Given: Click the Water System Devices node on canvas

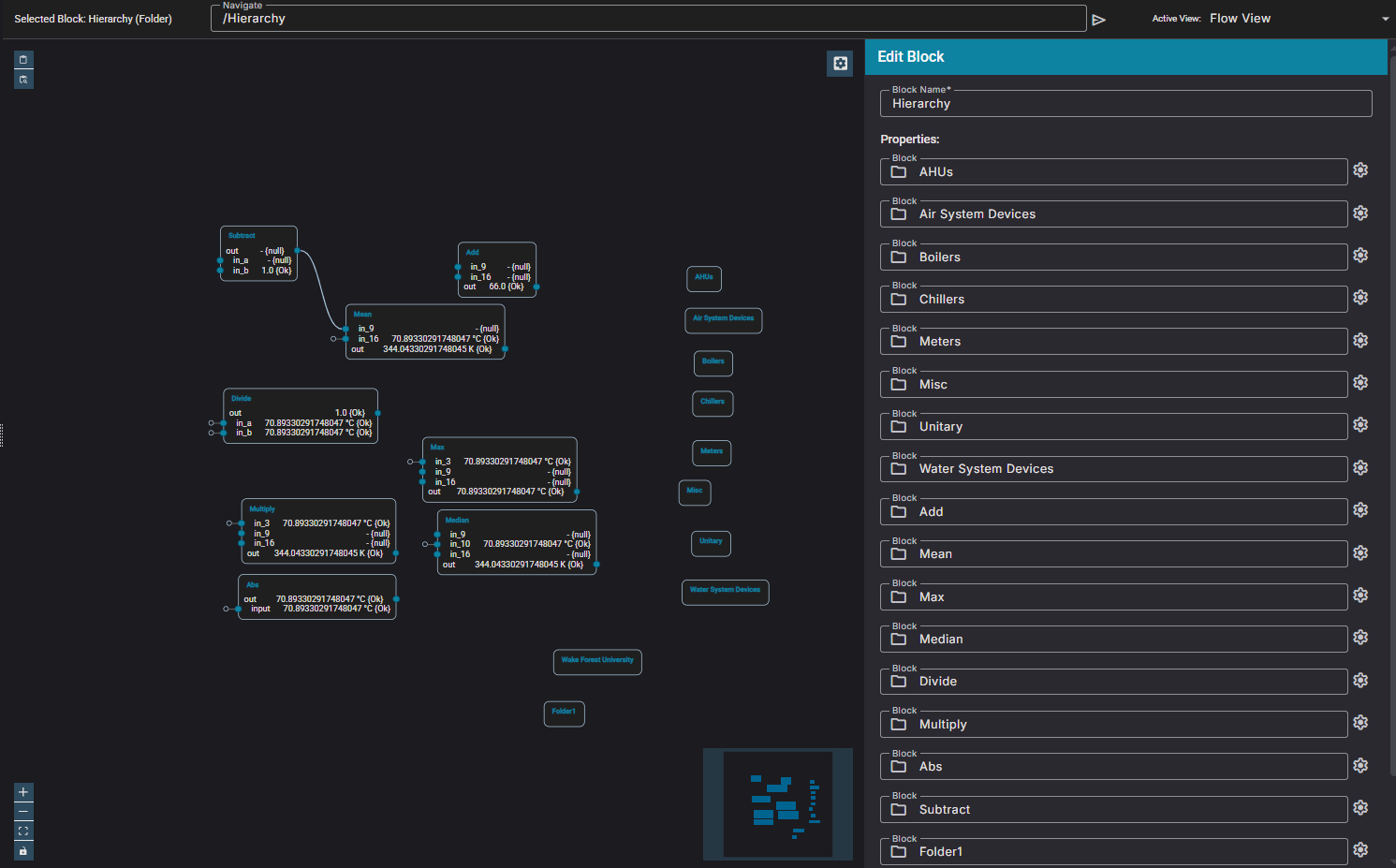Looking at the screenshot, I should pos(725,592).
